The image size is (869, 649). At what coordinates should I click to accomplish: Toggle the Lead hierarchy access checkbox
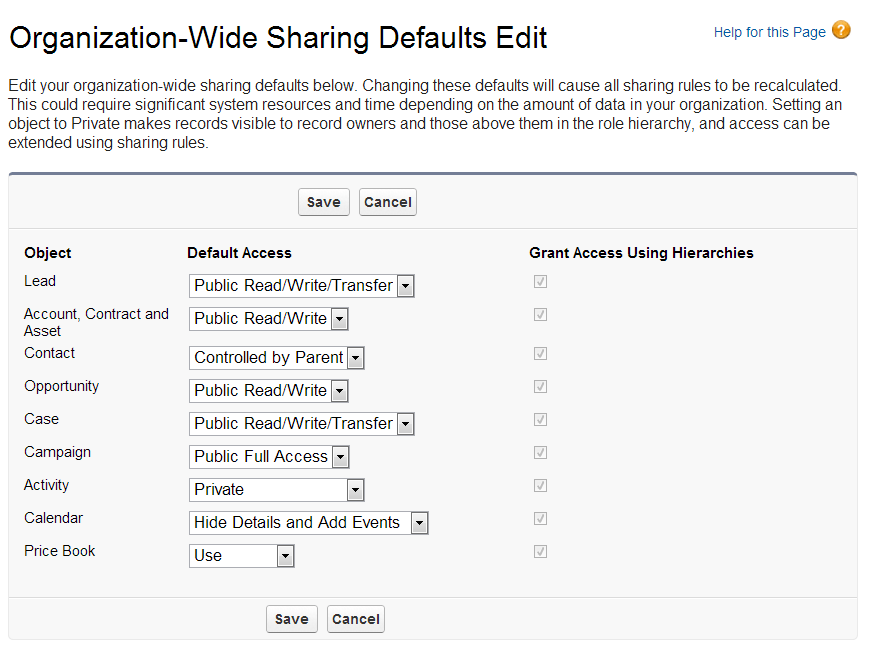pos(541,282)
